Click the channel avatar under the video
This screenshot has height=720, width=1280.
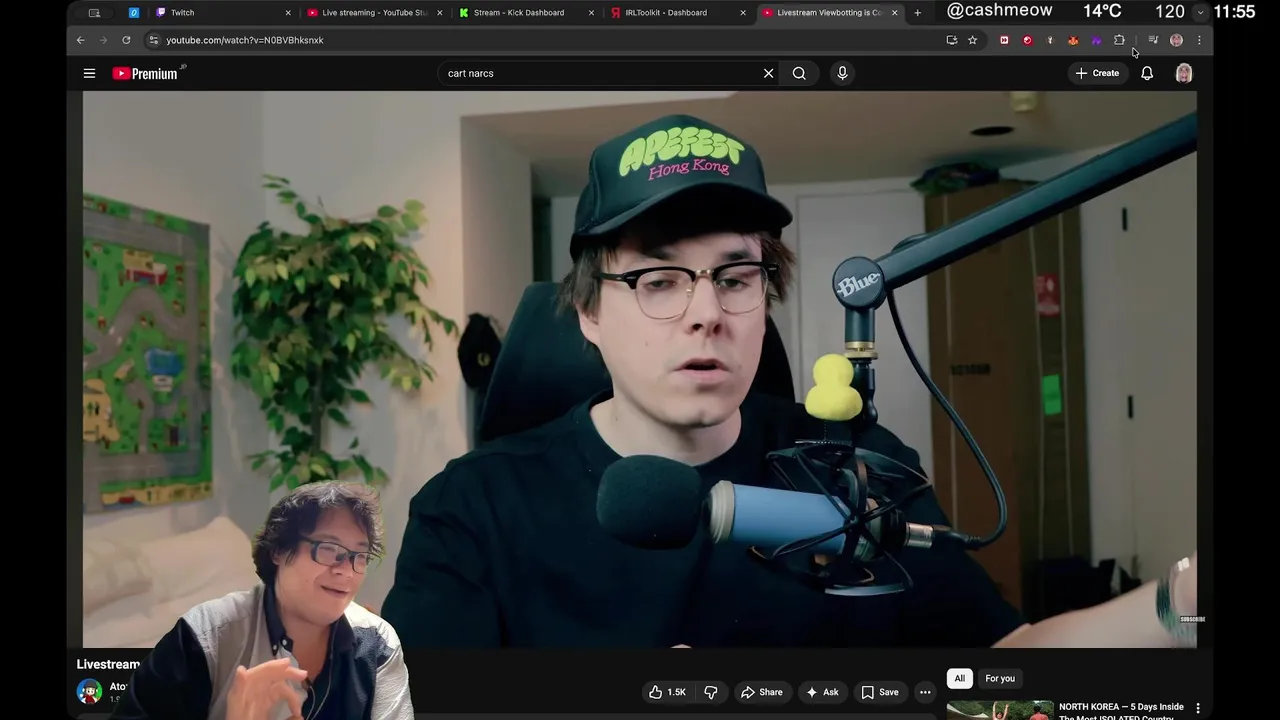click(x=89, y=691)
